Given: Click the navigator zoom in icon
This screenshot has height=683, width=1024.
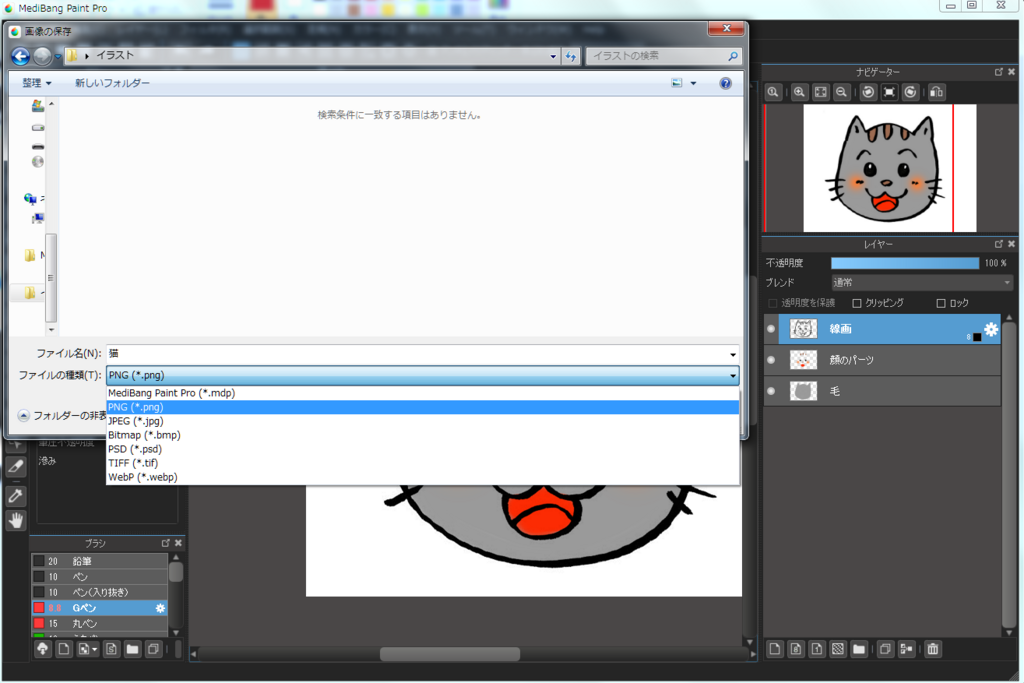Looking at the screenshot, I should [x=799, y=92].
